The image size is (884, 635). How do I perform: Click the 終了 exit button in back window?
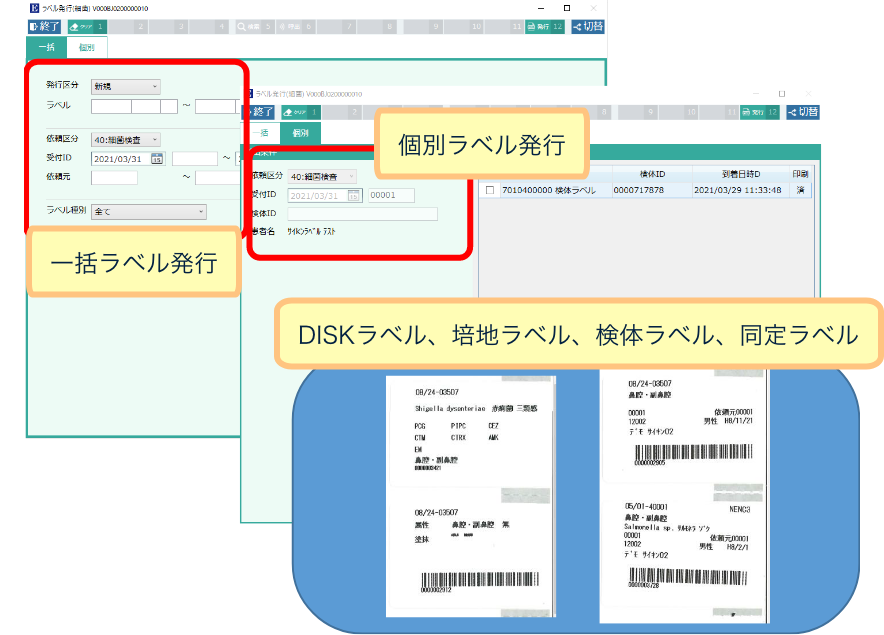pos(44,27)
